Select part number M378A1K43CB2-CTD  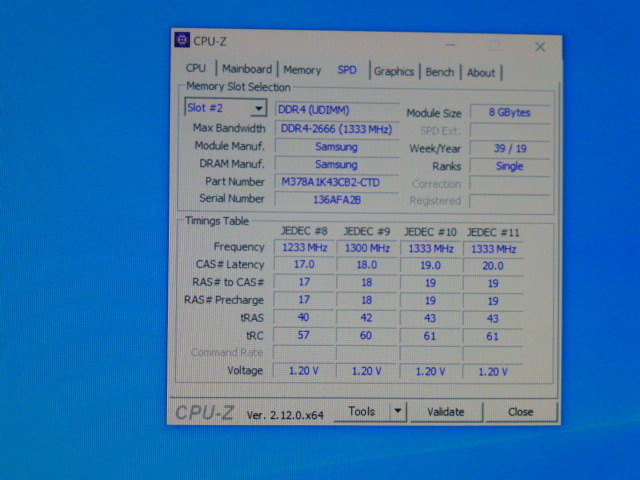pyautogui.click(x=337, y=182)
